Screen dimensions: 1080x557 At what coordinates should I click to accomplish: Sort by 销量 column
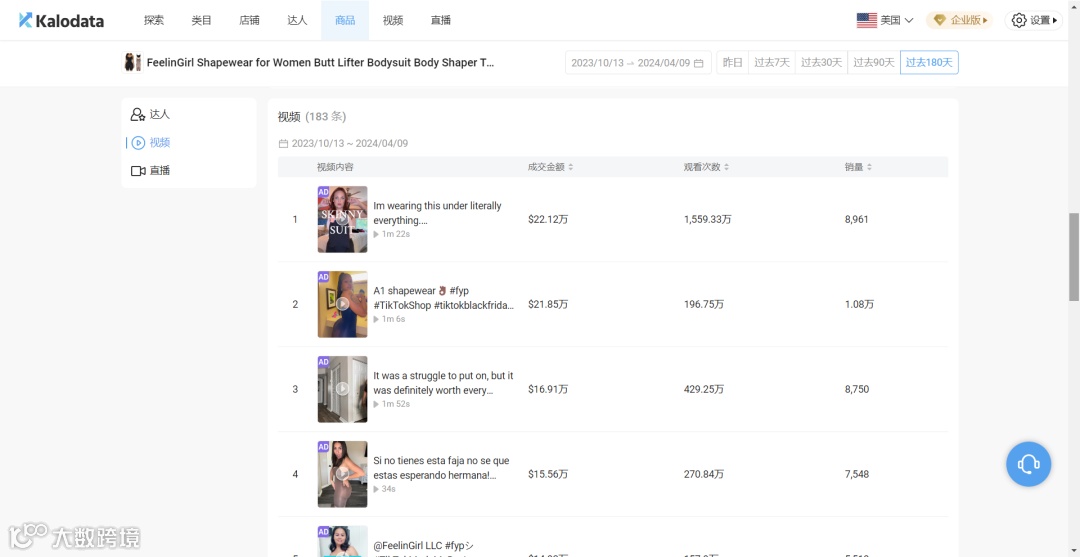coord(858,167)
